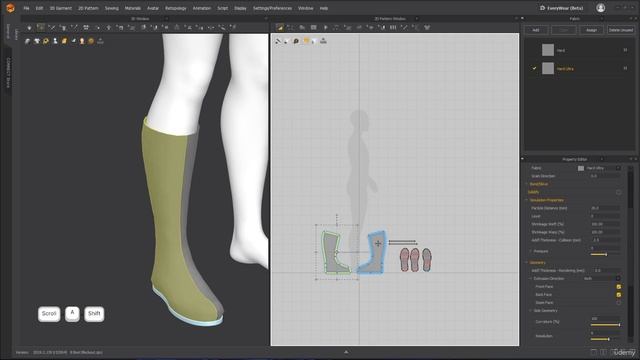
Task: Open the Settings/Preferences menu
Action: (x=272, y=8)
